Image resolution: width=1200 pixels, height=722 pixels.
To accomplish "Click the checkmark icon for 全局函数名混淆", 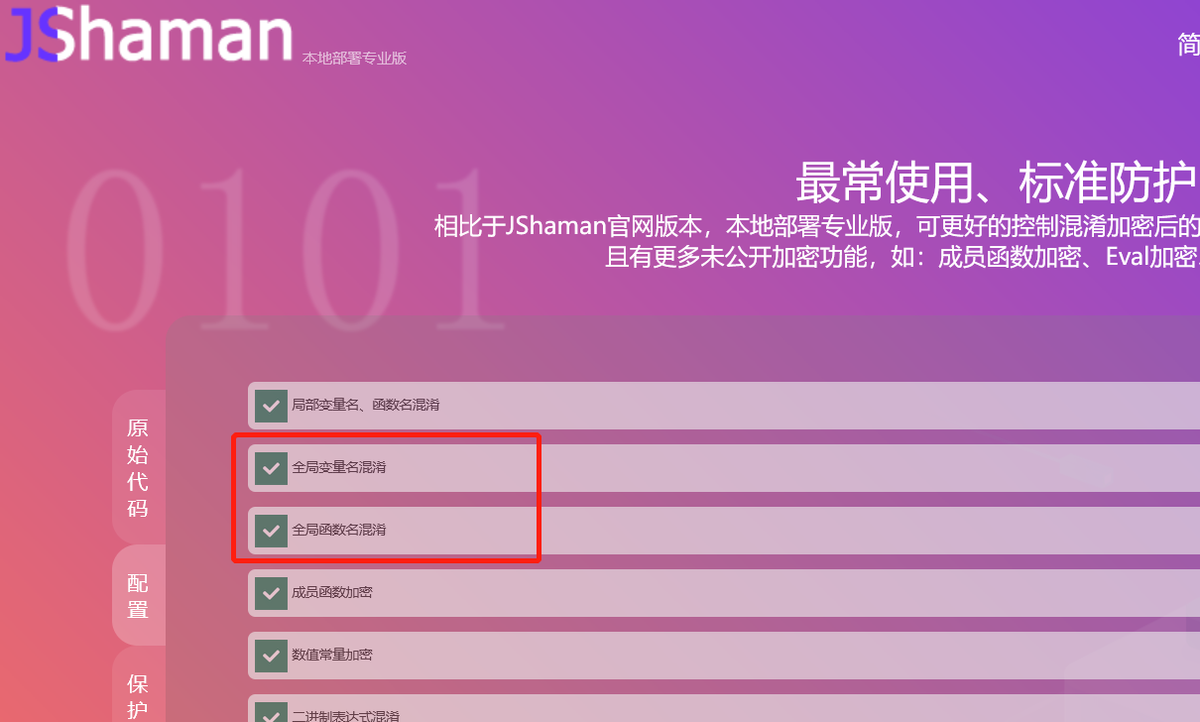I will (270, 531).
